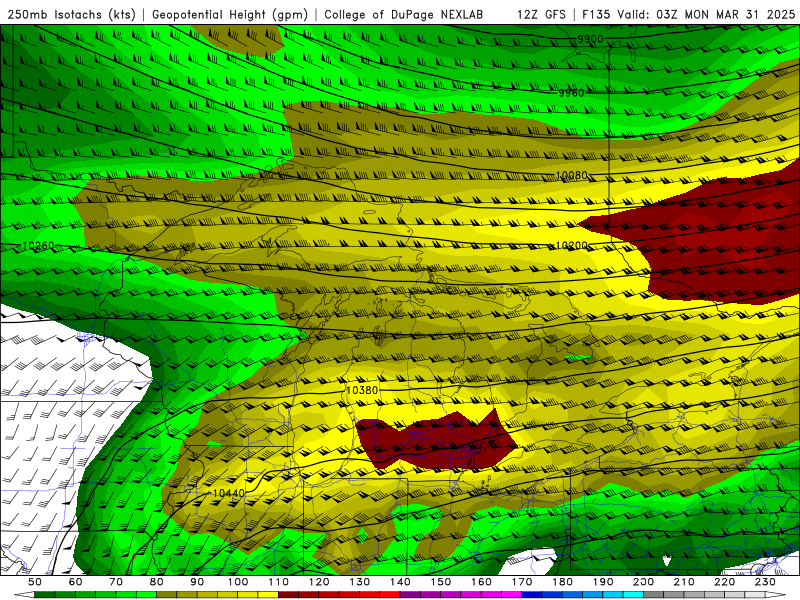Select the 10380 height contour label
The height and width of the screenshot is (600, 800).
[x=362, y=390]
